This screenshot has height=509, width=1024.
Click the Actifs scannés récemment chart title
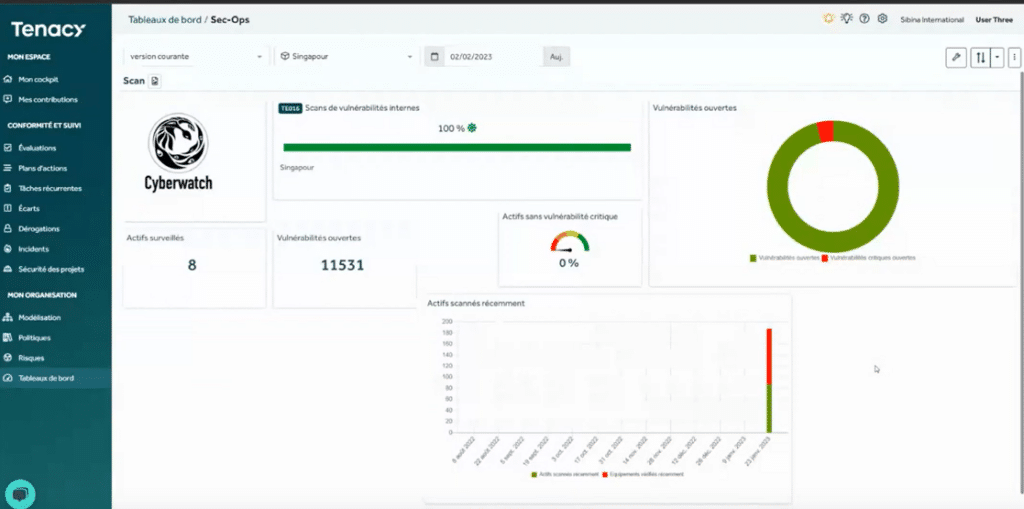click(476, 304)
